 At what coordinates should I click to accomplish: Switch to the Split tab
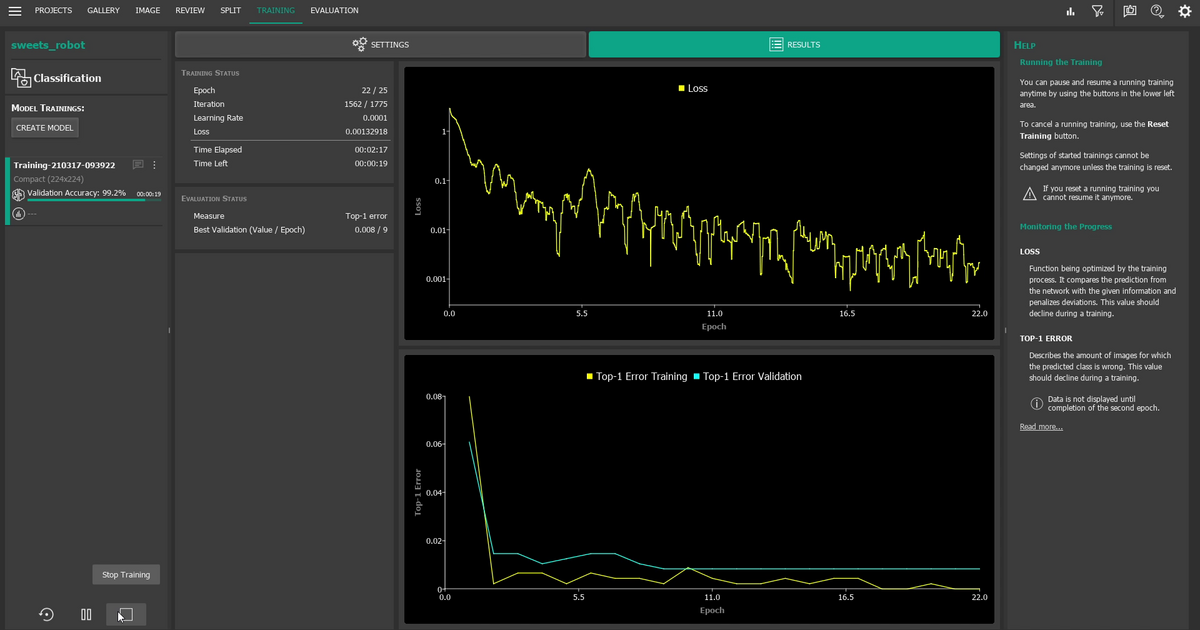coord(230,11)
